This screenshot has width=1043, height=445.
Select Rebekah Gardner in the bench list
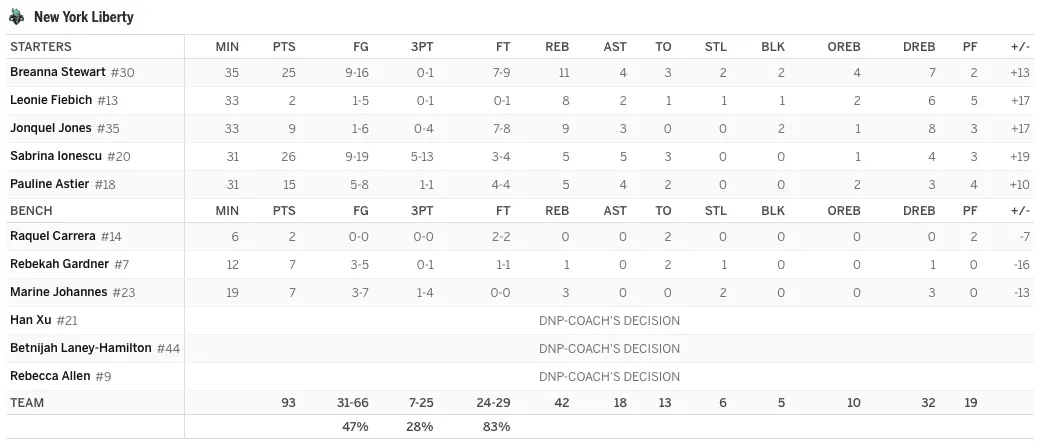tap(59, 264)
